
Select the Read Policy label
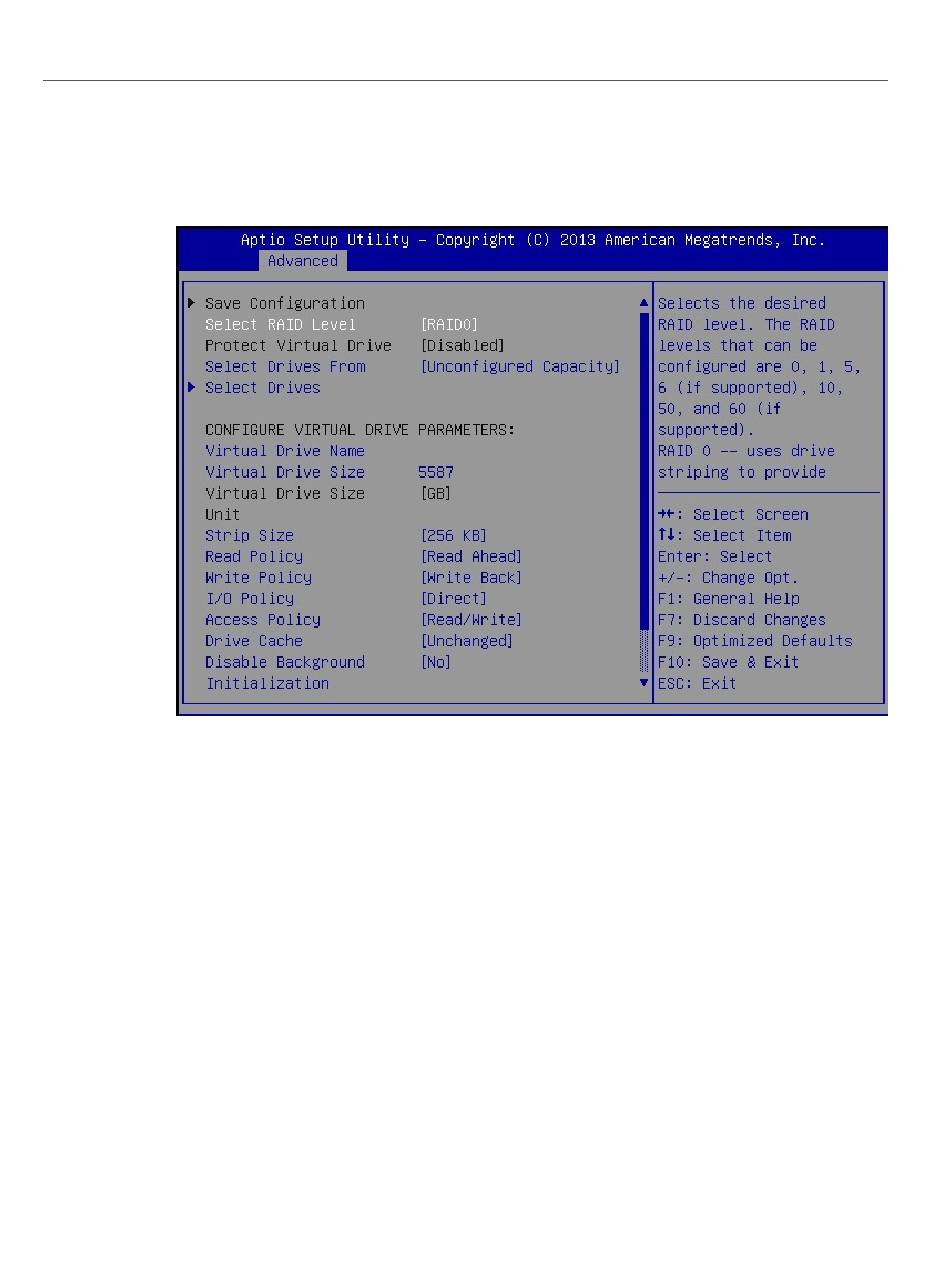coord(254,556)
